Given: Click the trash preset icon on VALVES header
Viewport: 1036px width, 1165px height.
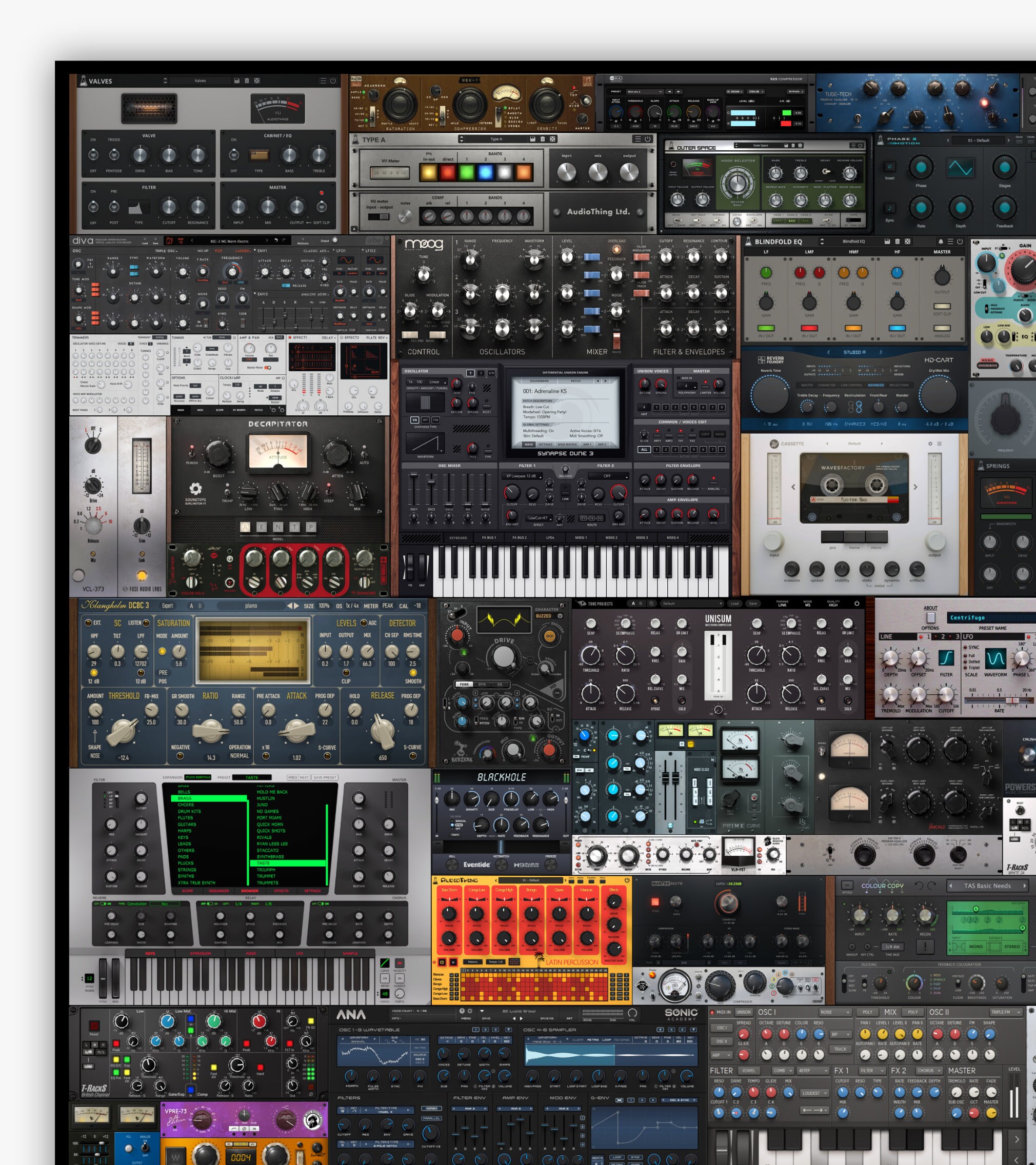Looking at the screenshot, I should [x=246, y=81].
